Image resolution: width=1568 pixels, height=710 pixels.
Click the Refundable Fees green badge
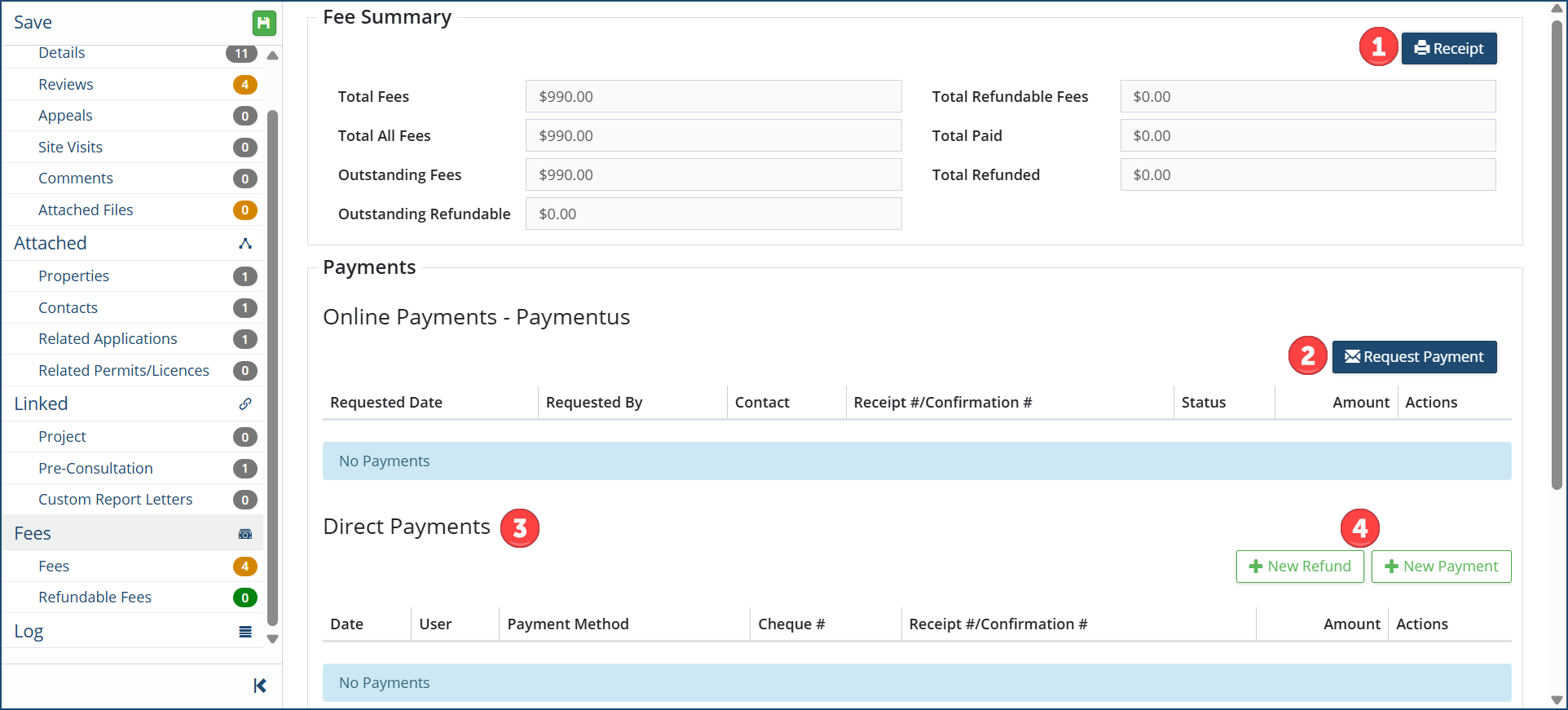point(244,598)
